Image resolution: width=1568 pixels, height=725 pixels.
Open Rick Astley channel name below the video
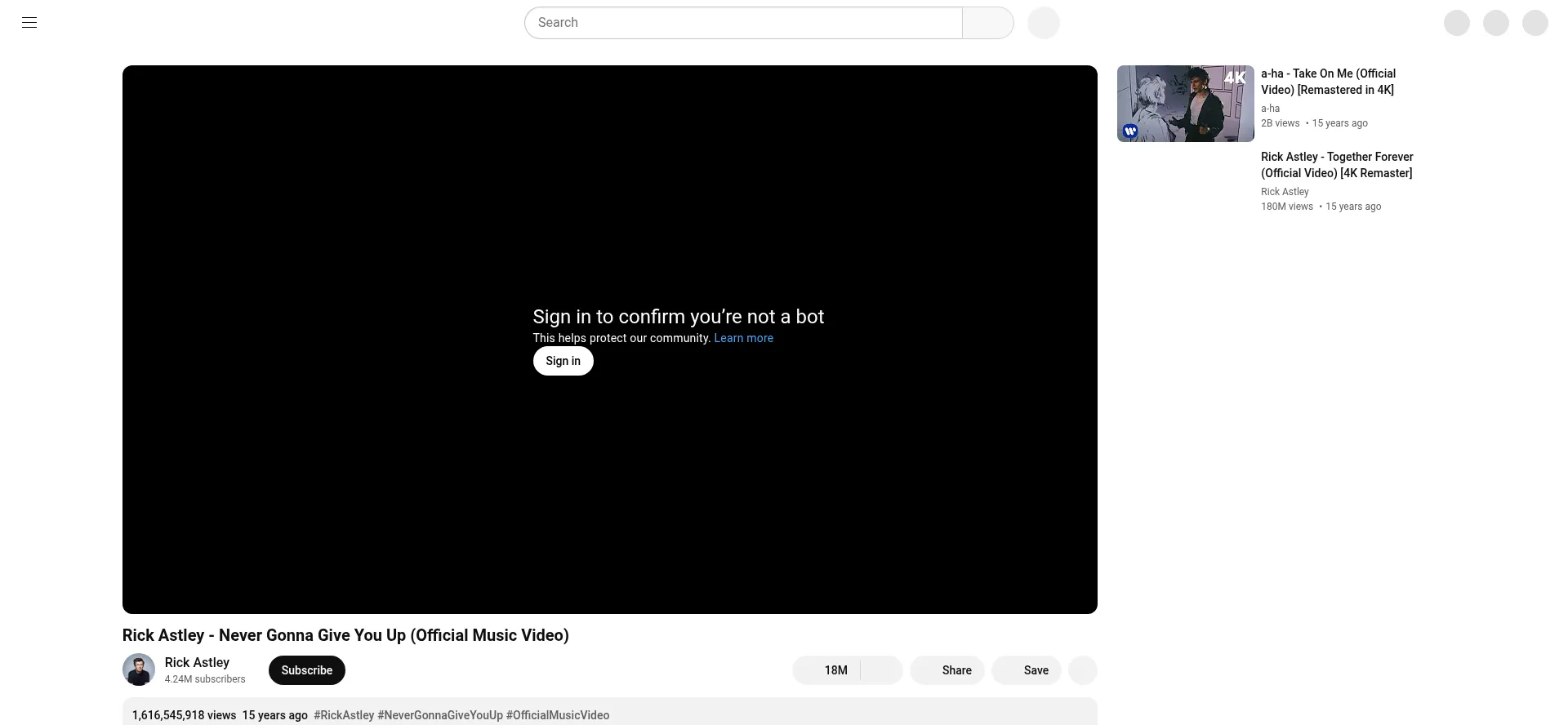(197, 662)
